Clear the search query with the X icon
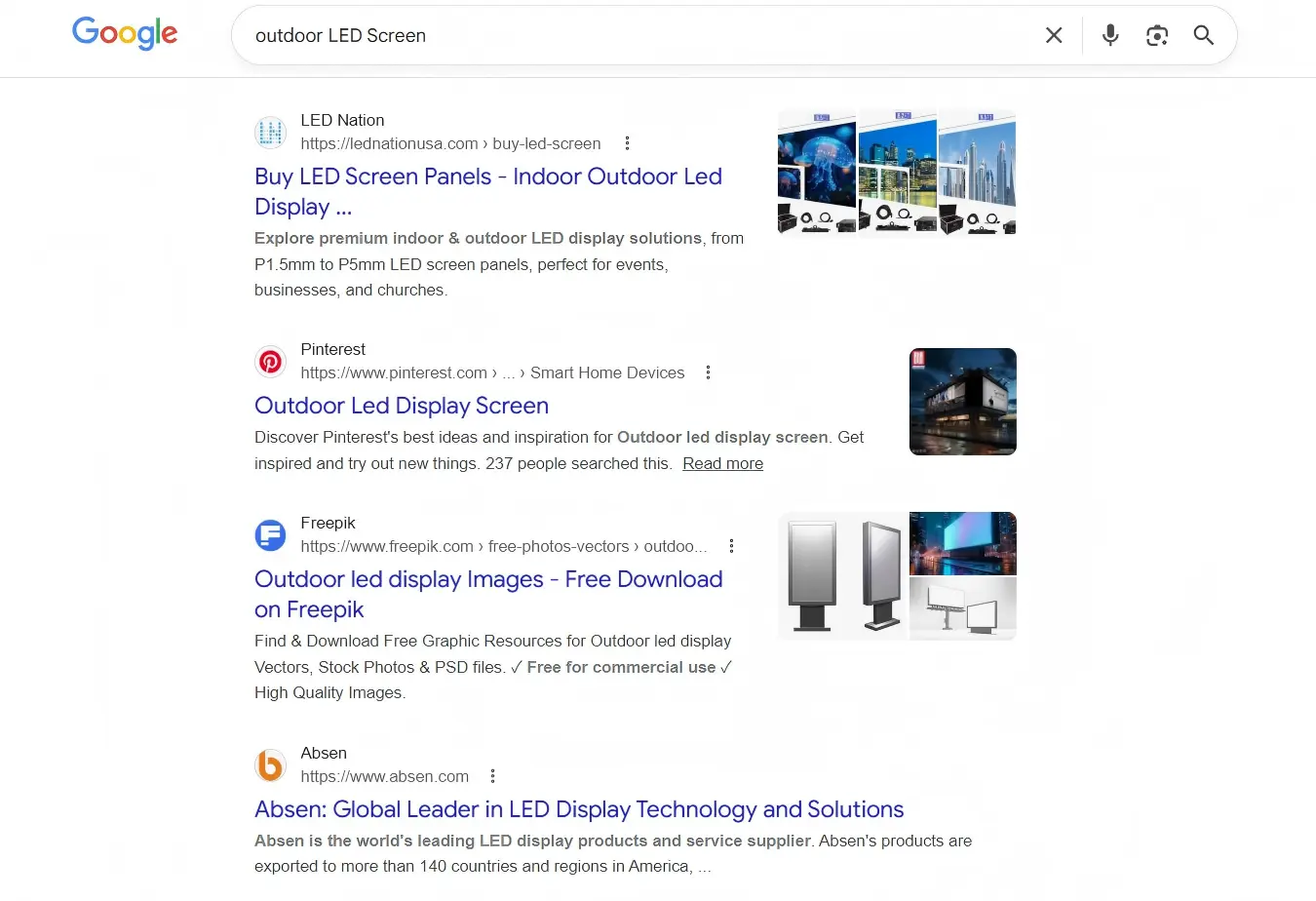 (x=1054, y=35)
